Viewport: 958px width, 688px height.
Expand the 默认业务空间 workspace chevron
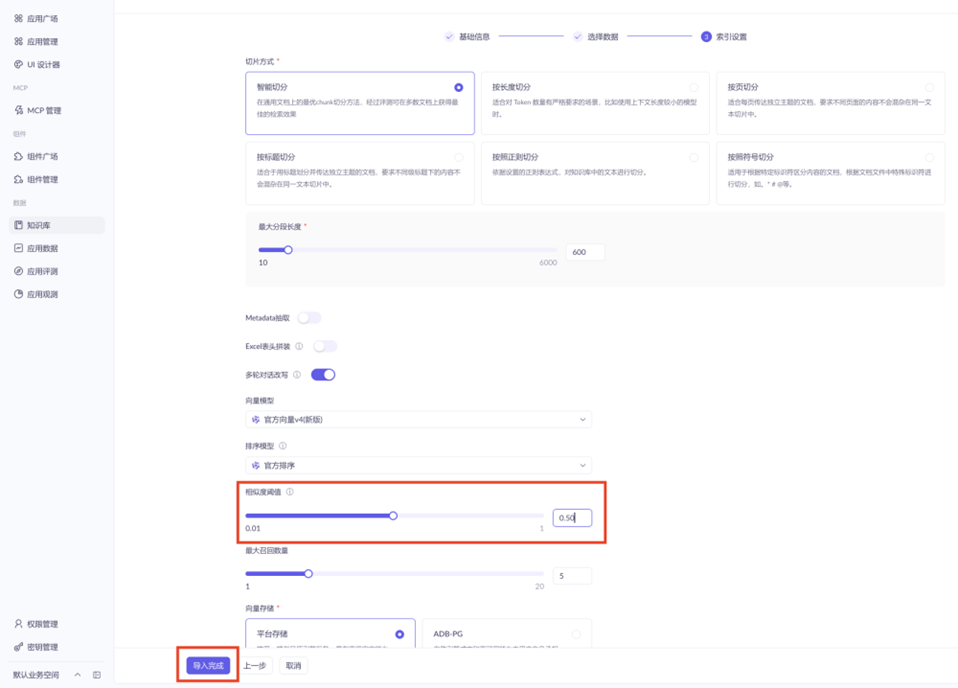click(x=78, y=675)
